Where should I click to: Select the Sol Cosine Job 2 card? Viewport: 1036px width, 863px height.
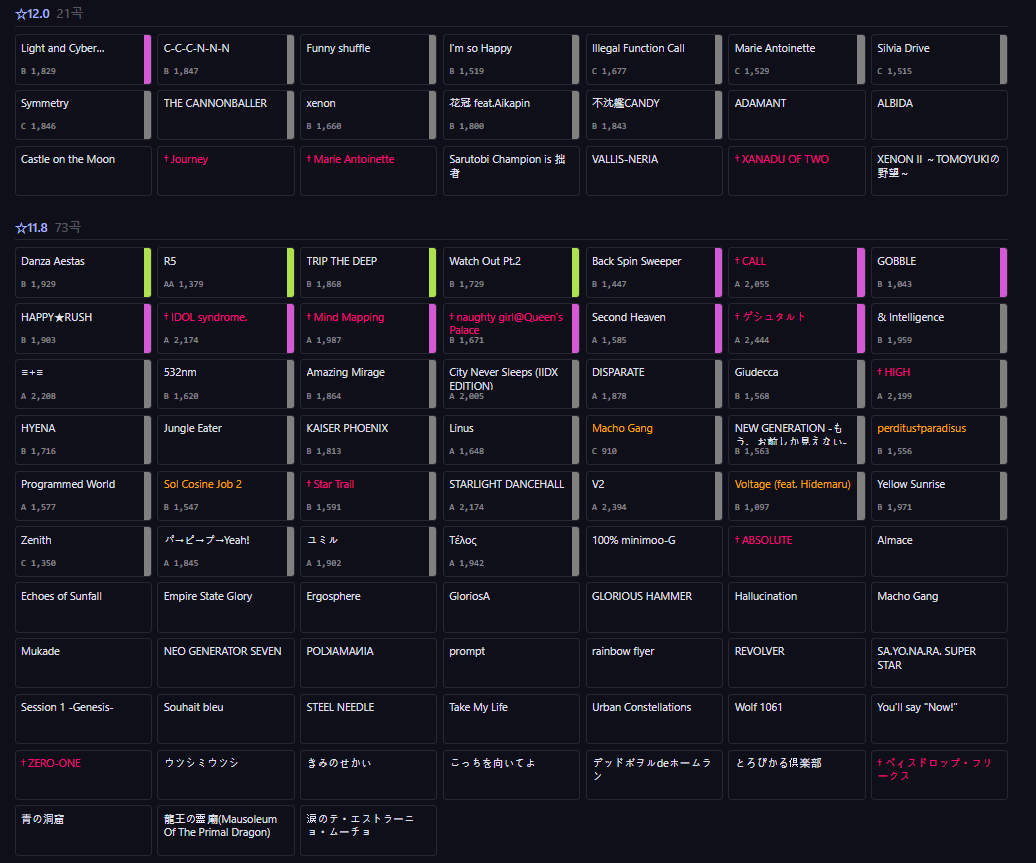[226, 496]
